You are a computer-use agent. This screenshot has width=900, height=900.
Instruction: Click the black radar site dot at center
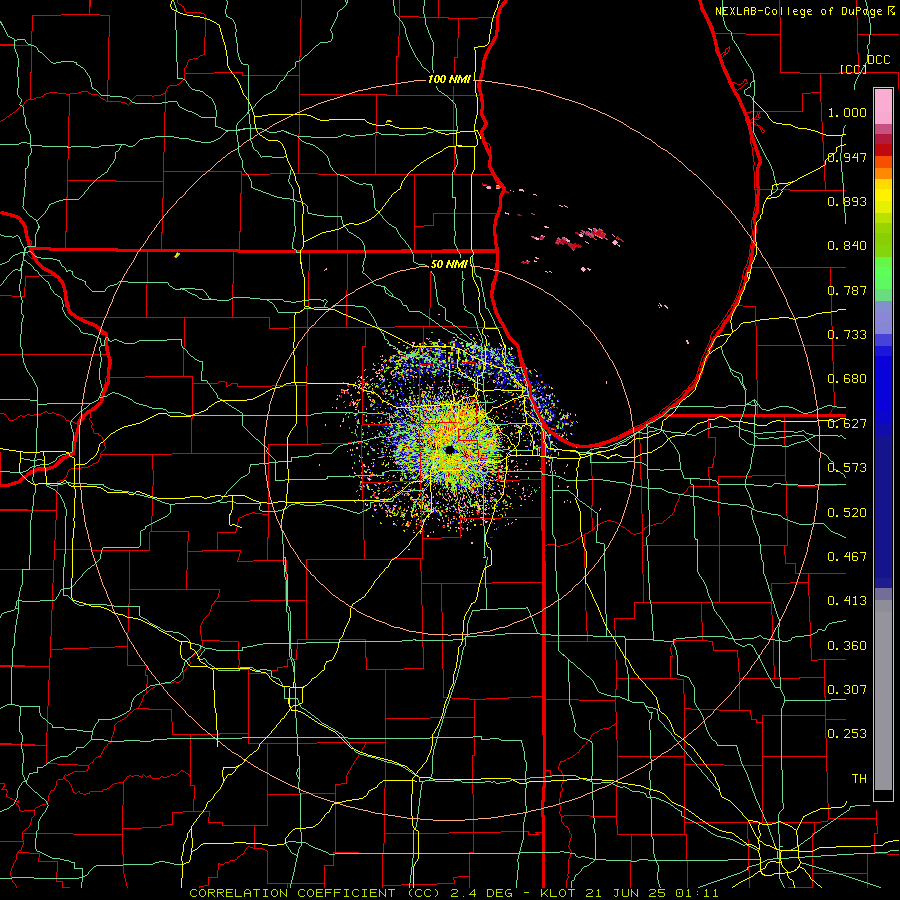pyautogui.click(x=449, y=449)
